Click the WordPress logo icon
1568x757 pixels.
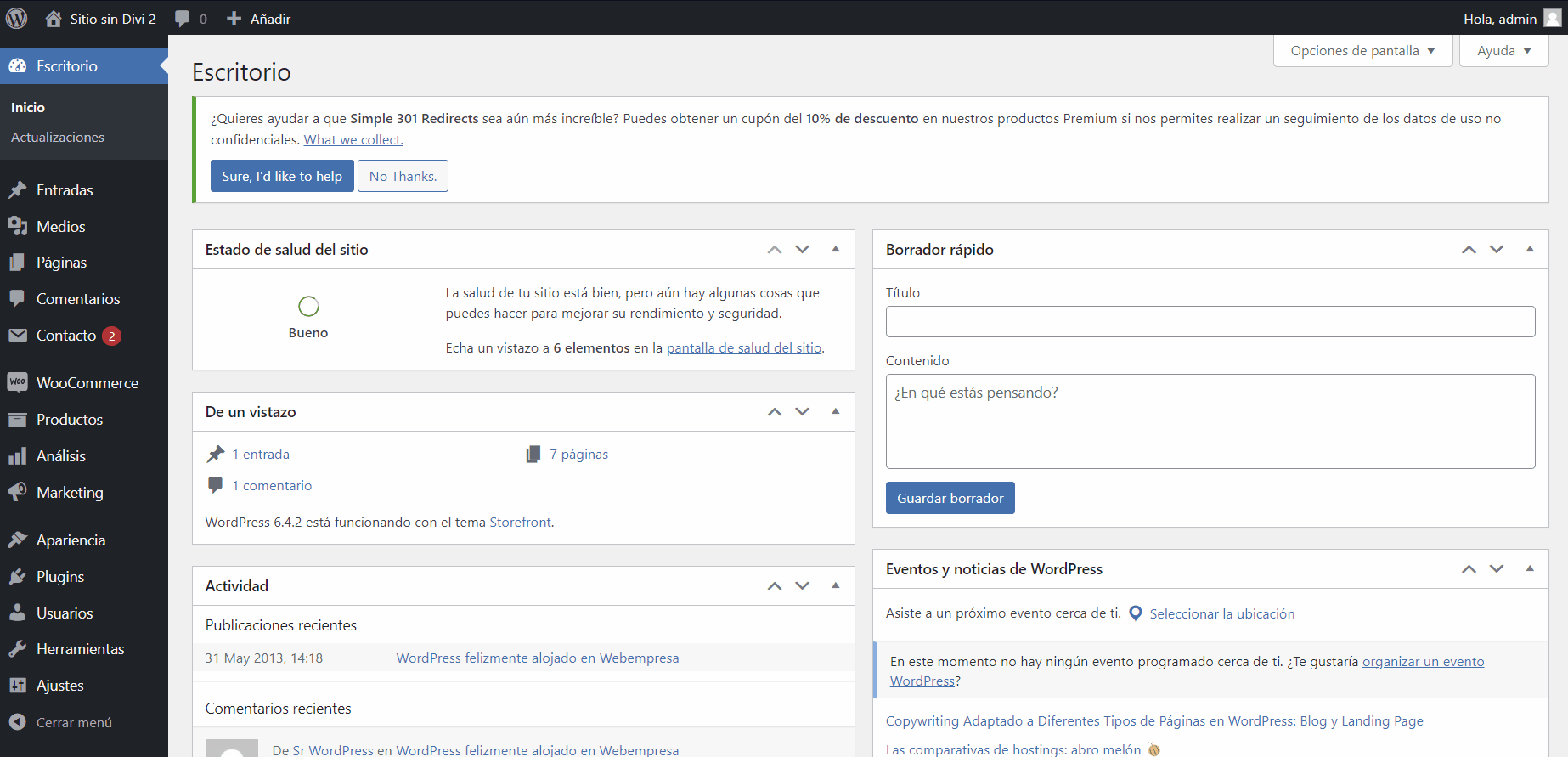[x=16, y=18]
